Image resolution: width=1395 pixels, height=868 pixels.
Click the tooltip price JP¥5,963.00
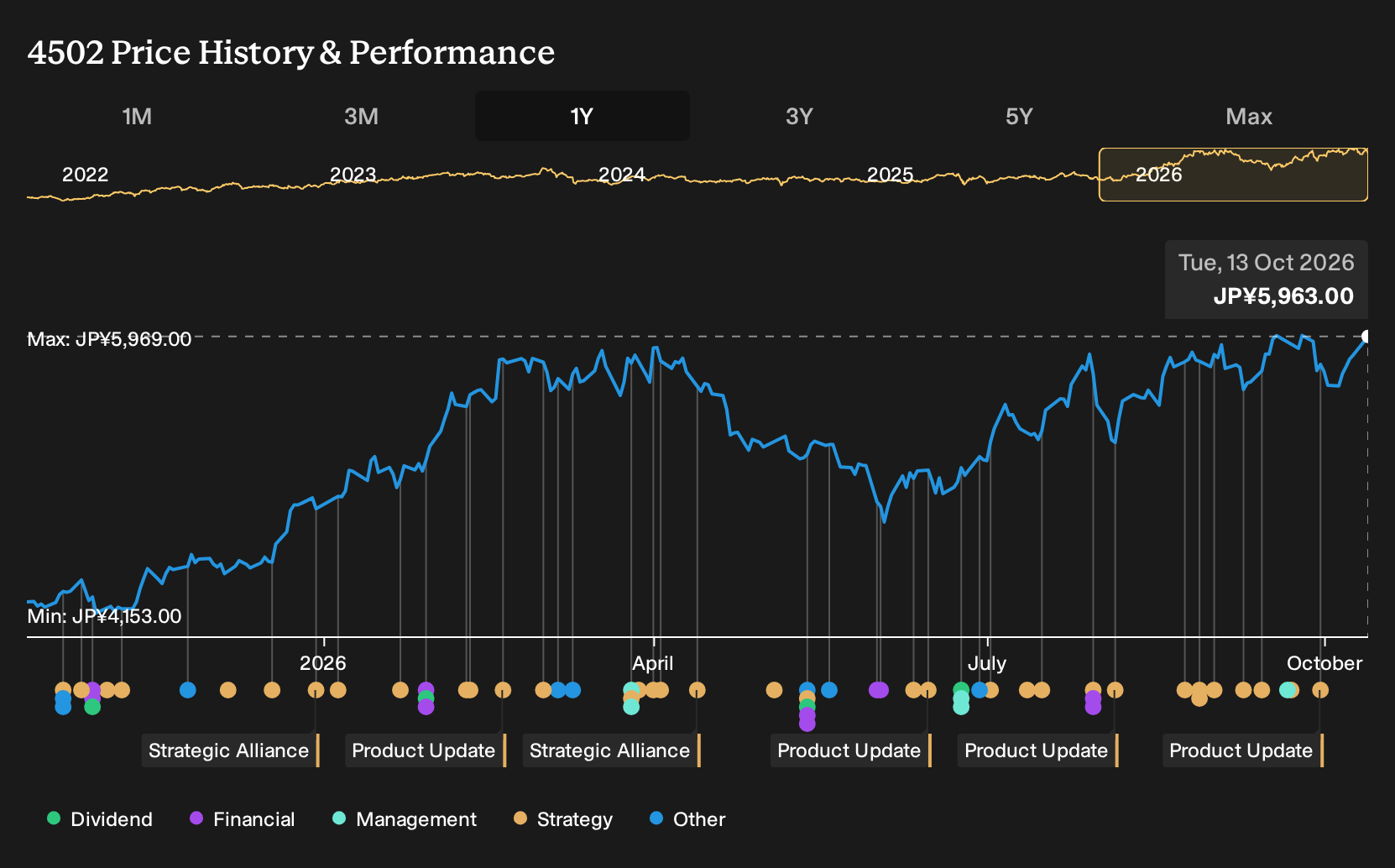click(x=1283, y=296)
